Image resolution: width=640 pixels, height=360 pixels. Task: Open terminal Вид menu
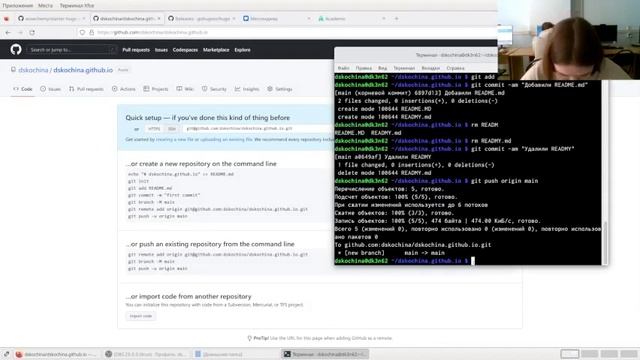pos(382,68)
